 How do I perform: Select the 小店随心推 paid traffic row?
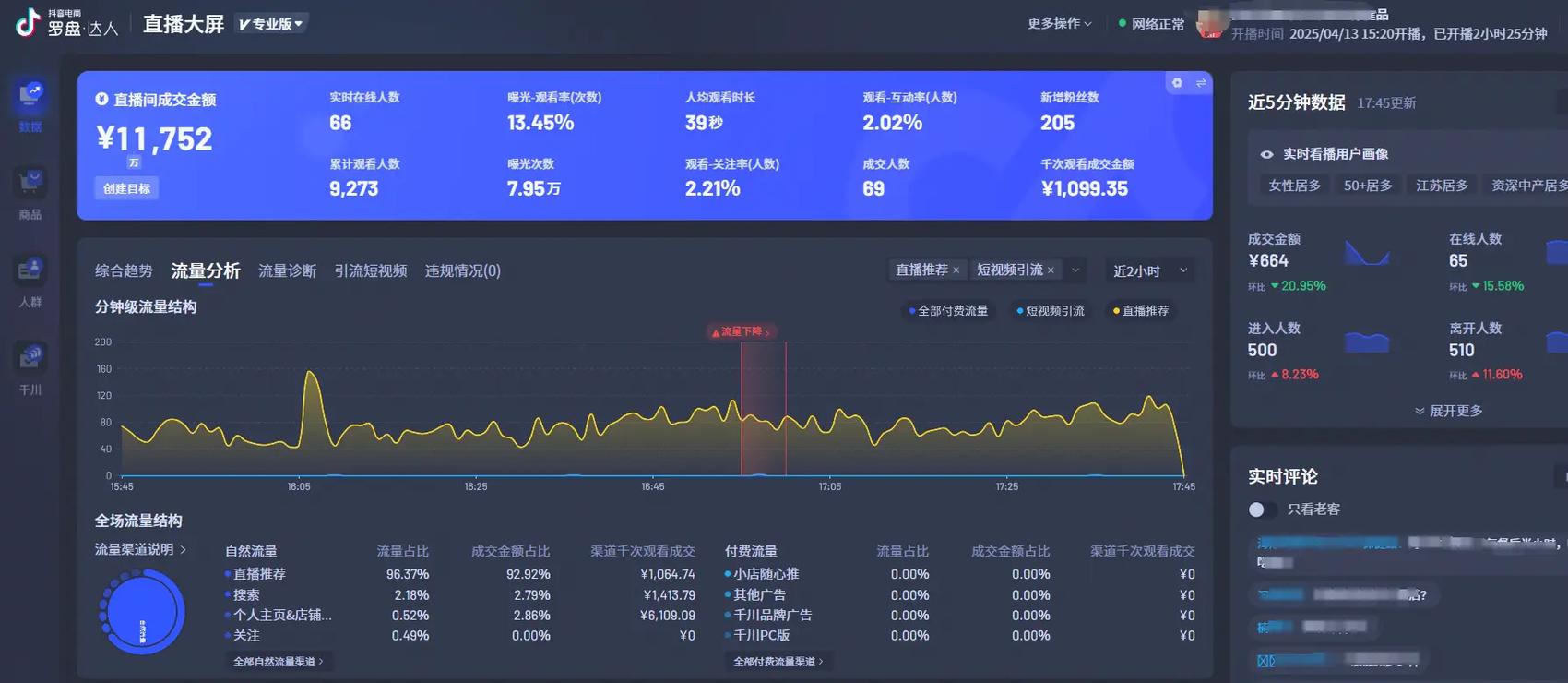click(x=959, y=574)
